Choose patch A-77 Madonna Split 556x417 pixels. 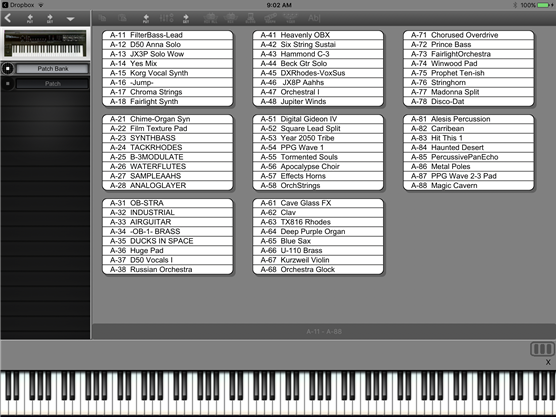[x=468, y=92]
